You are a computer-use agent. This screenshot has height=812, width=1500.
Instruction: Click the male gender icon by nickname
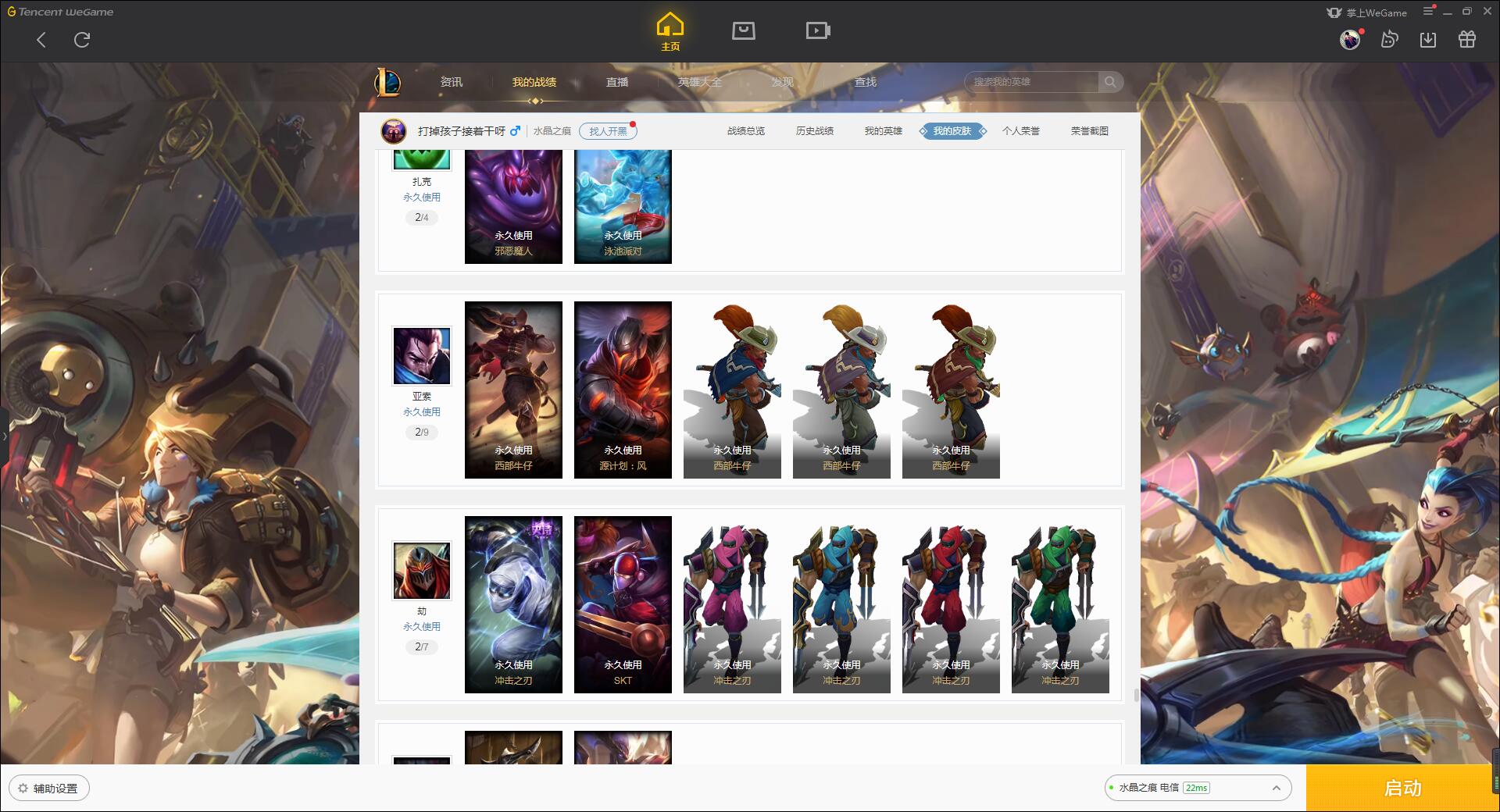(515, 131)
